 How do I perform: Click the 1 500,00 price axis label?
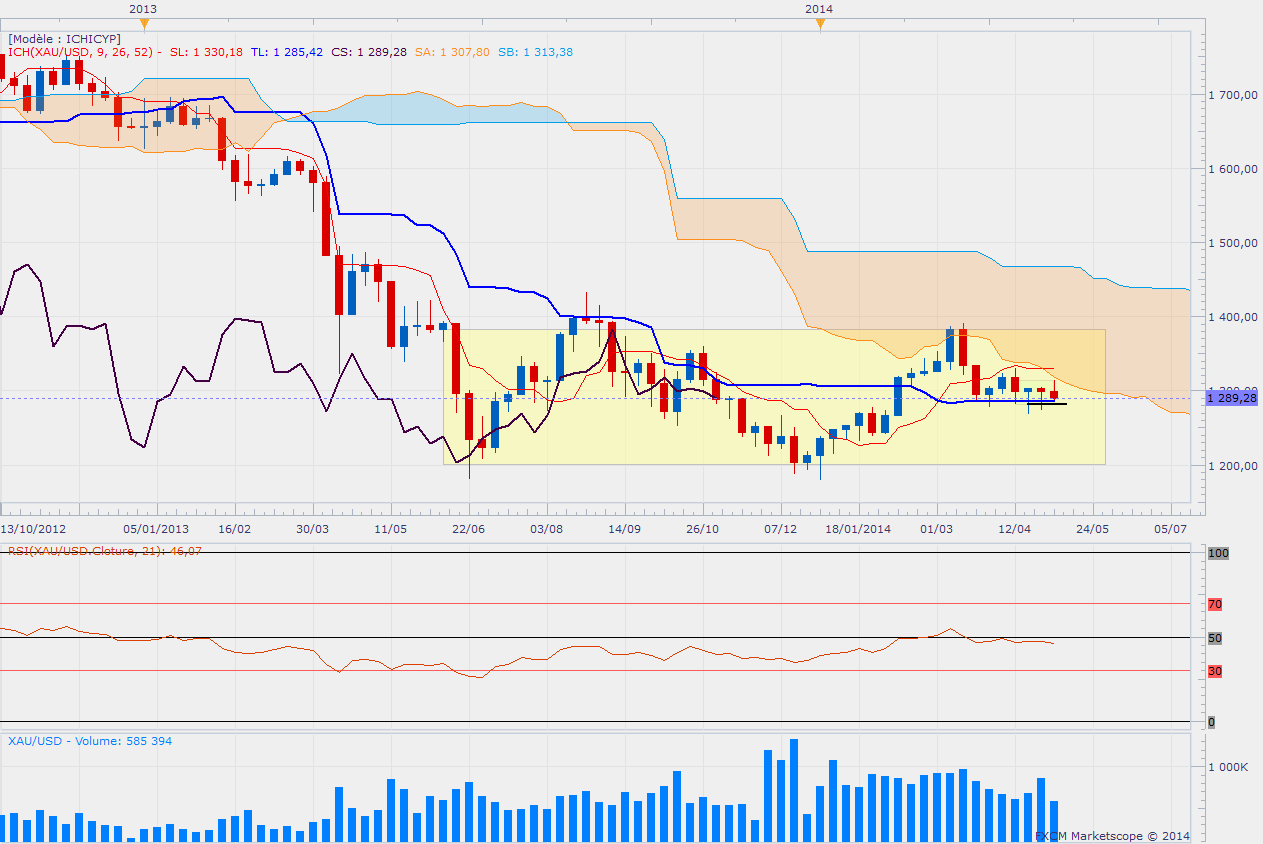pyautogui.click(x=1230, y=243)
